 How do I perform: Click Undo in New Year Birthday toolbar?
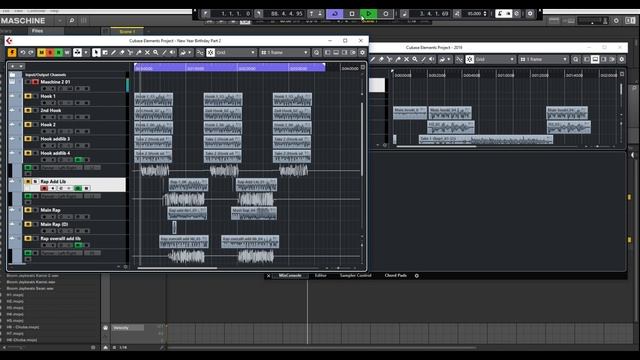click(23, 53)
